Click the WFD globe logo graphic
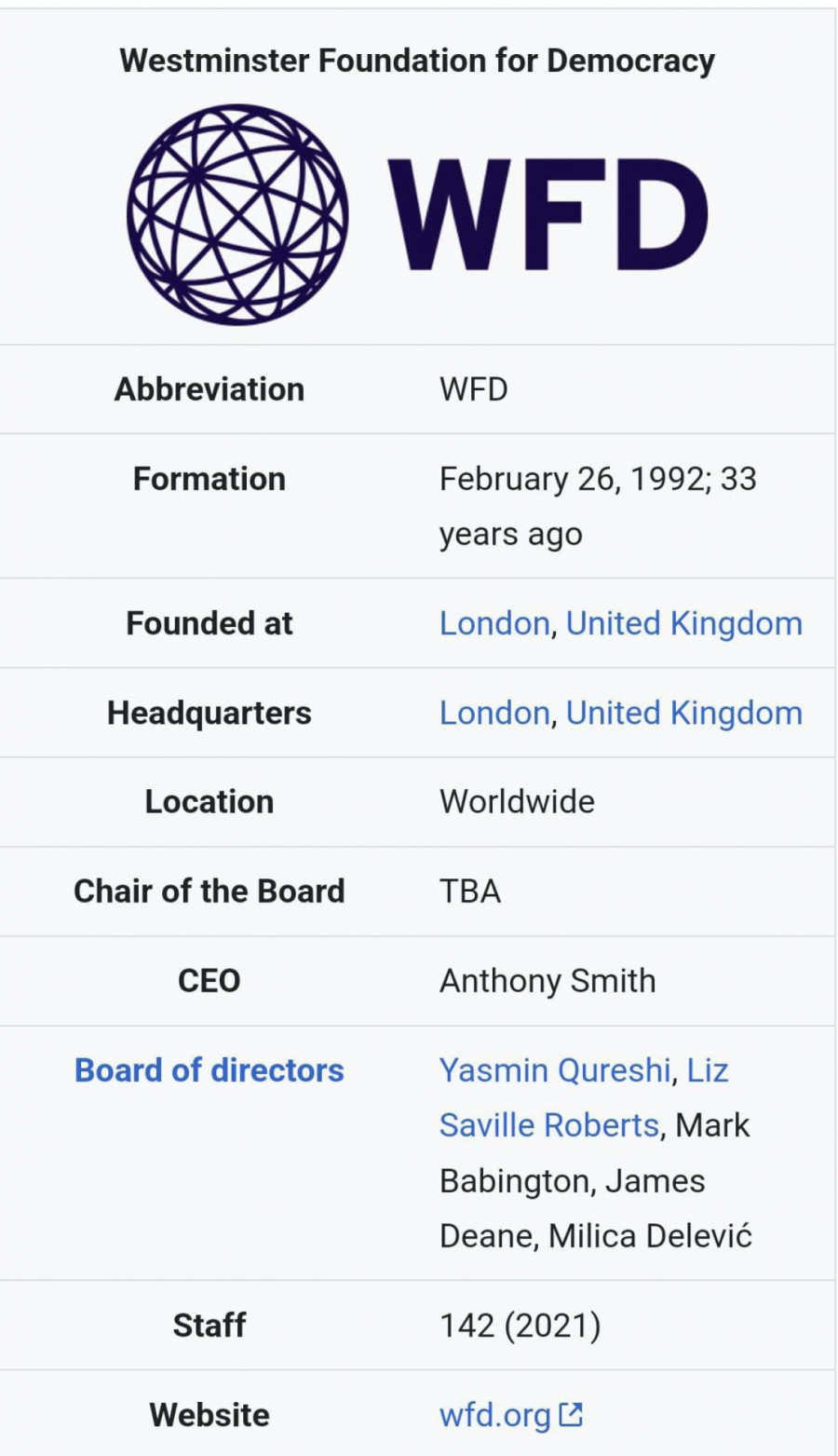This screenshot has width=838, height=1456. click(237, 214)
